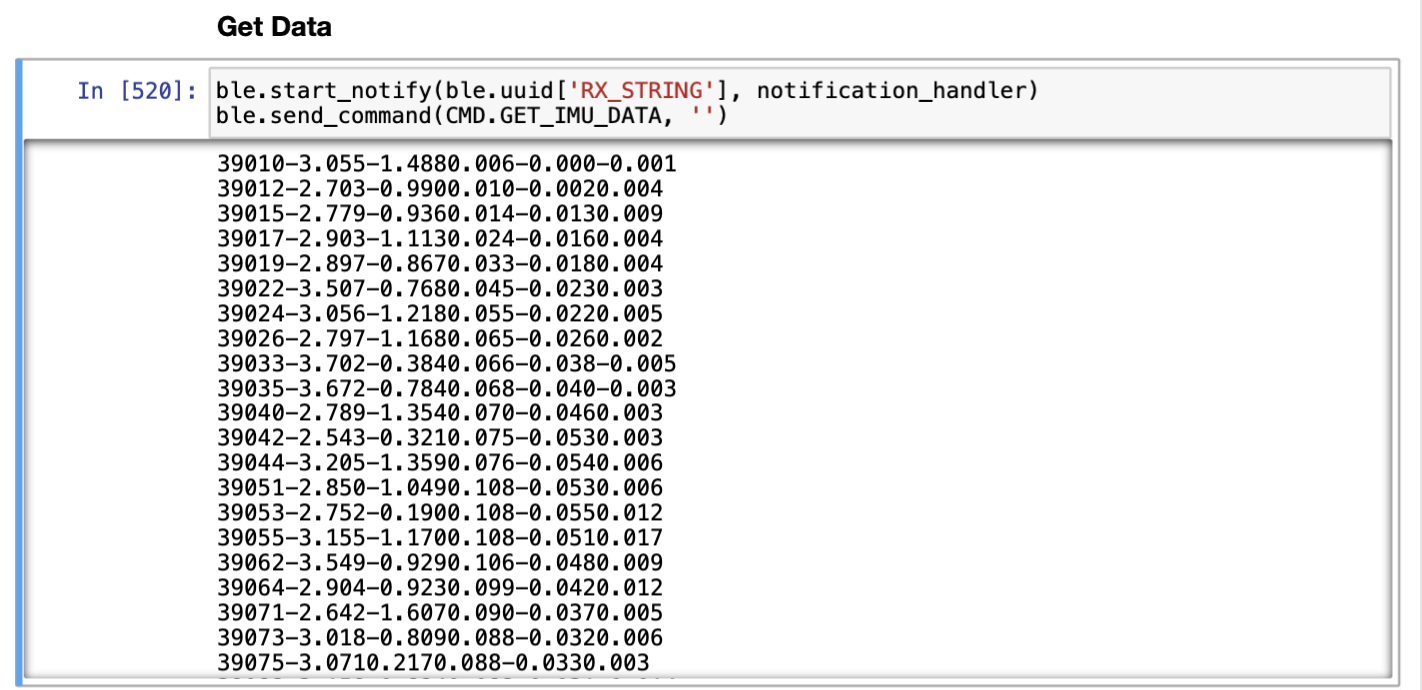Click output row starting with 39026

pyautogui.click(x=440, y=338)
